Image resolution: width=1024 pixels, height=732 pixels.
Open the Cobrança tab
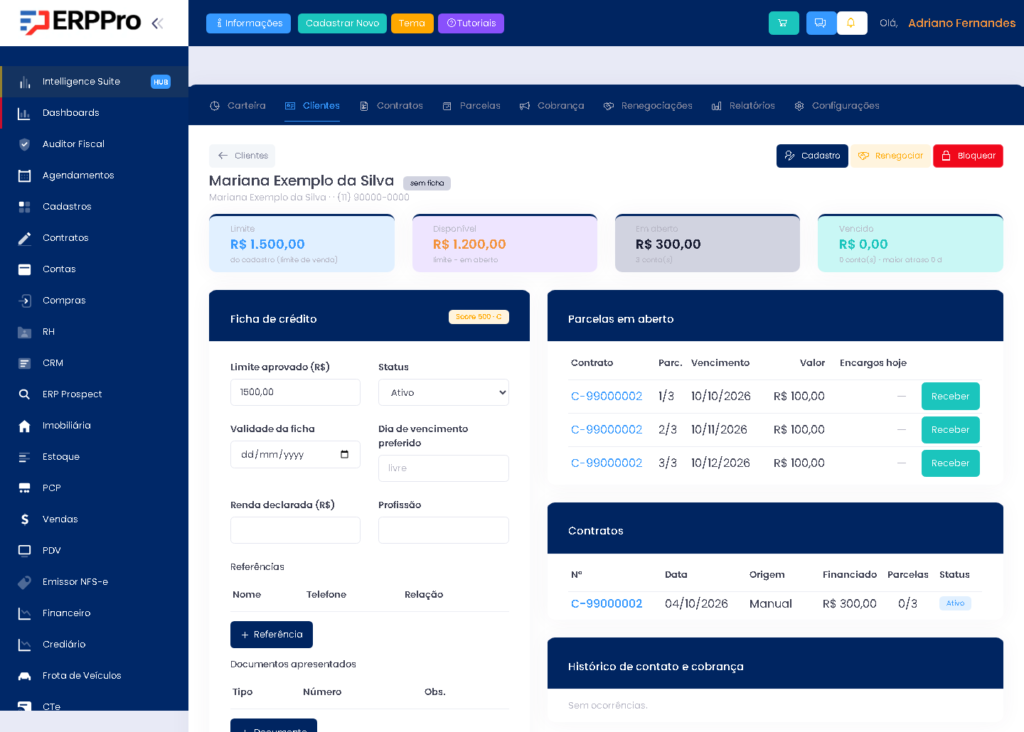point(552,106)
